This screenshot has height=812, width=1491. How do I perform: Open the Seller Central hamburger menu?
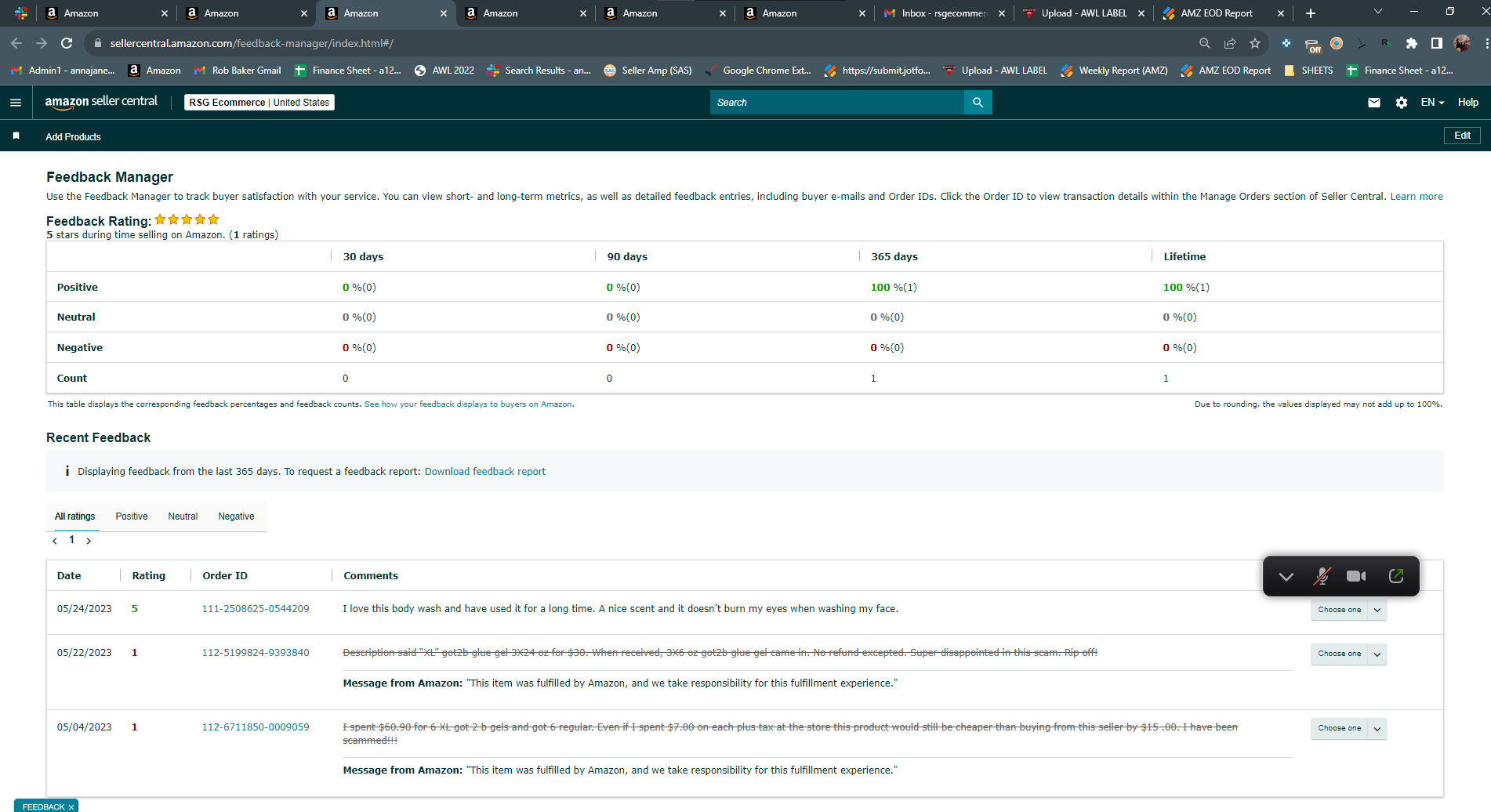click(16, 103)
